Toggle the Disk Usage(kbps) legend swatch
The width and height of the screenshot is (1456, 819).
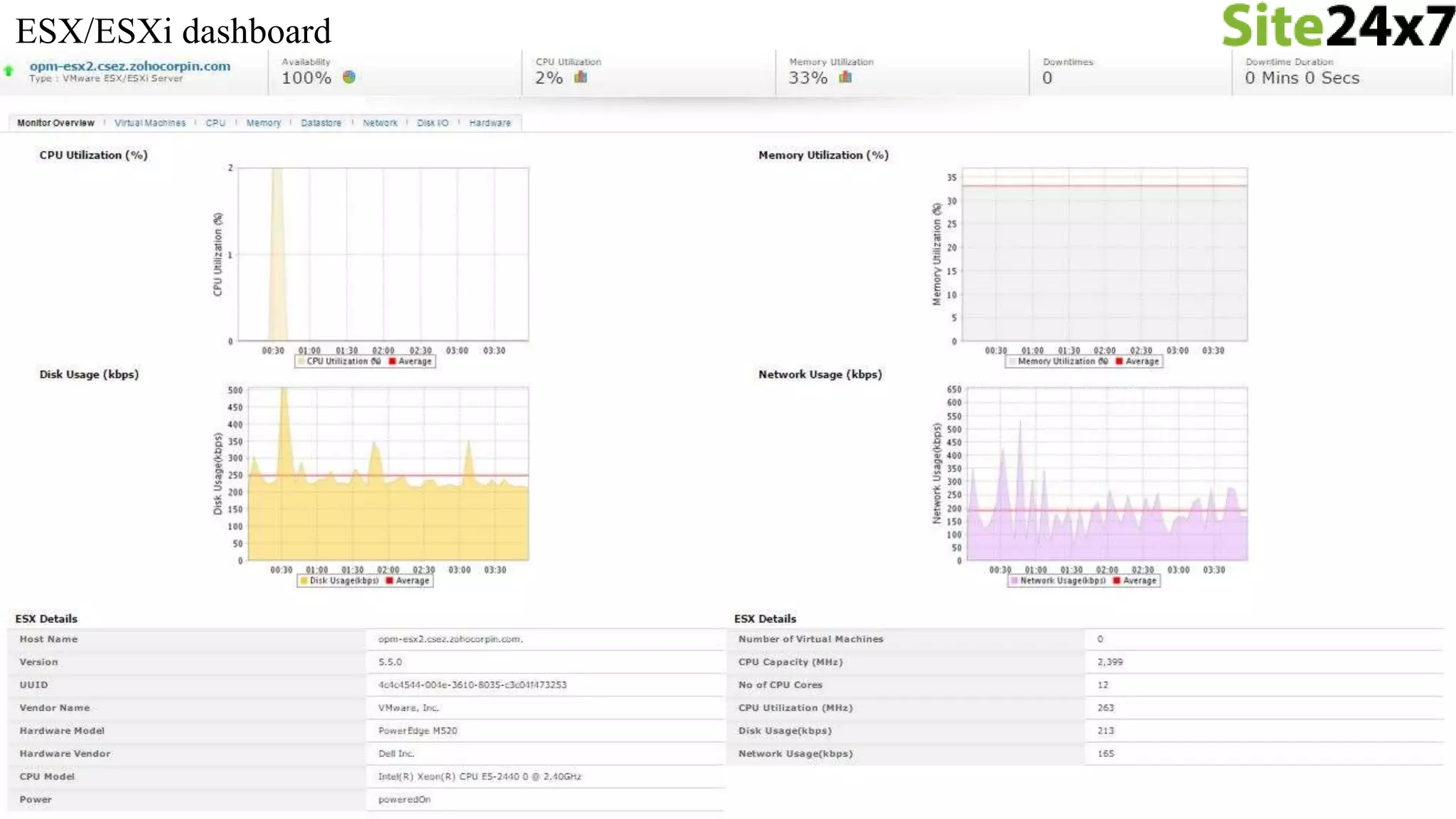(x=304, y=581)
